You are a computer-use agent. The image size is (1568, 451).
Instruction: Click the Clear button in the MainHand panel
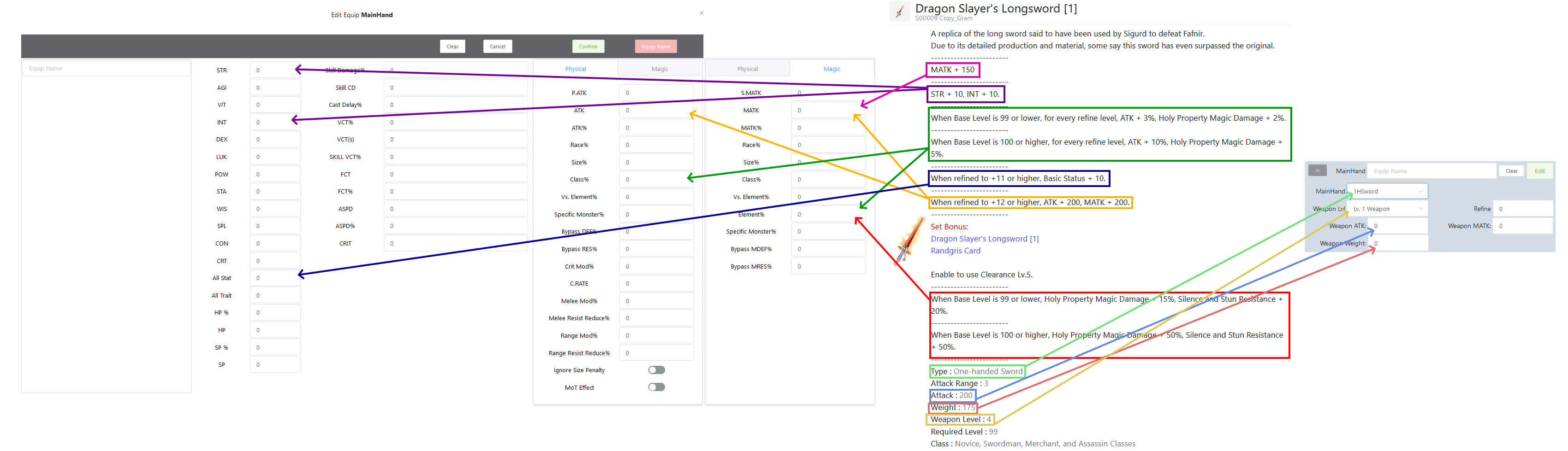[x=1511, y=171]
